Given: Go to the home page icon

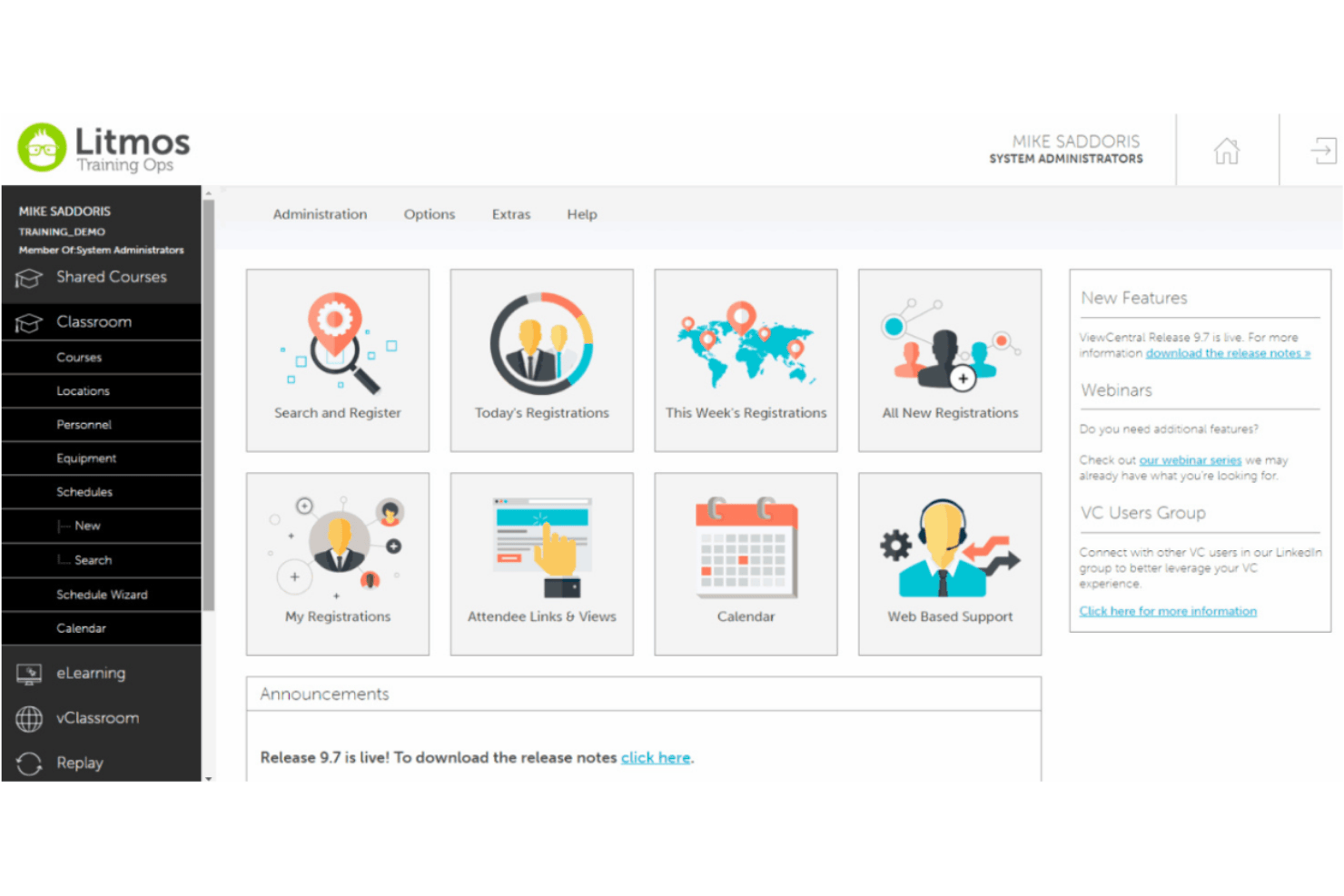Looking at the screenshot, I should [x=1227, y=151].
